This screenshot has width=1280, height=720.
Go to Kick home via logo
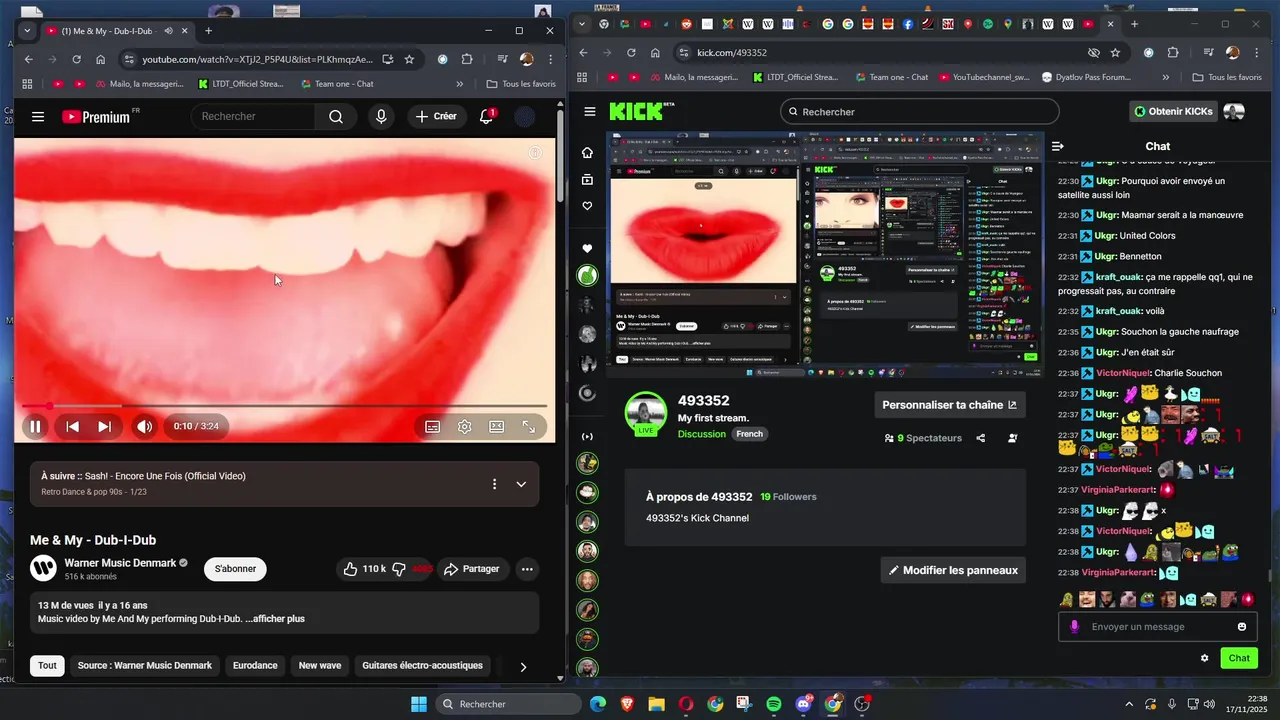click(641, 111)
